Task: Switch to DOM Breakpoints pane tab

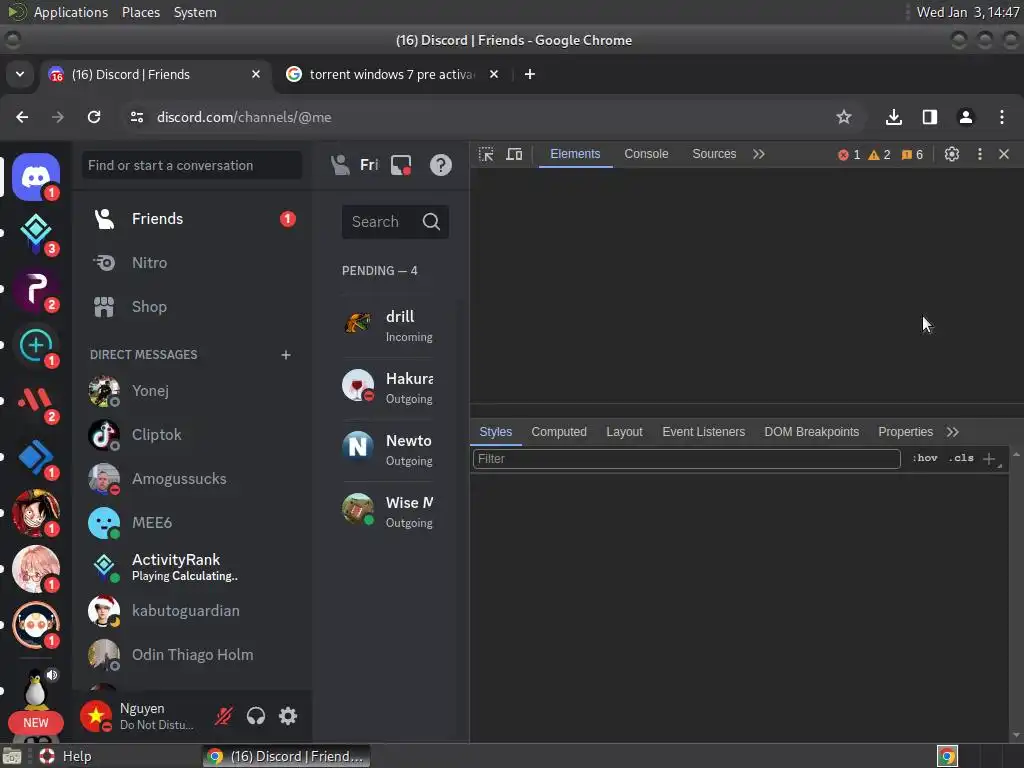Action: click(812, 432)
